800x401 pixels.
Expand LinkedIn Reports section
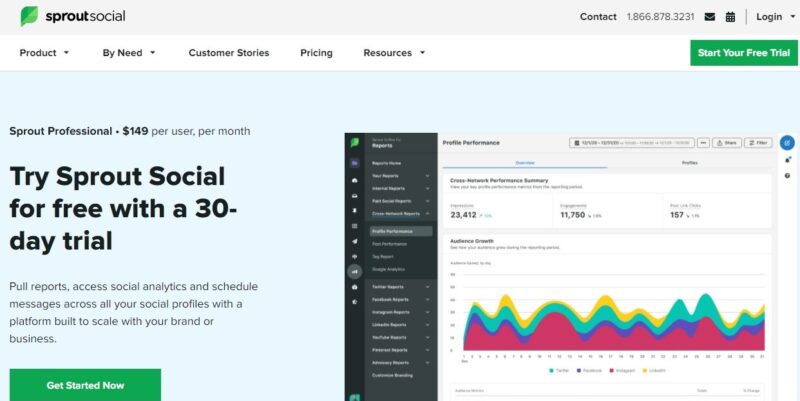pyautogui.click(x=401, y=325)
